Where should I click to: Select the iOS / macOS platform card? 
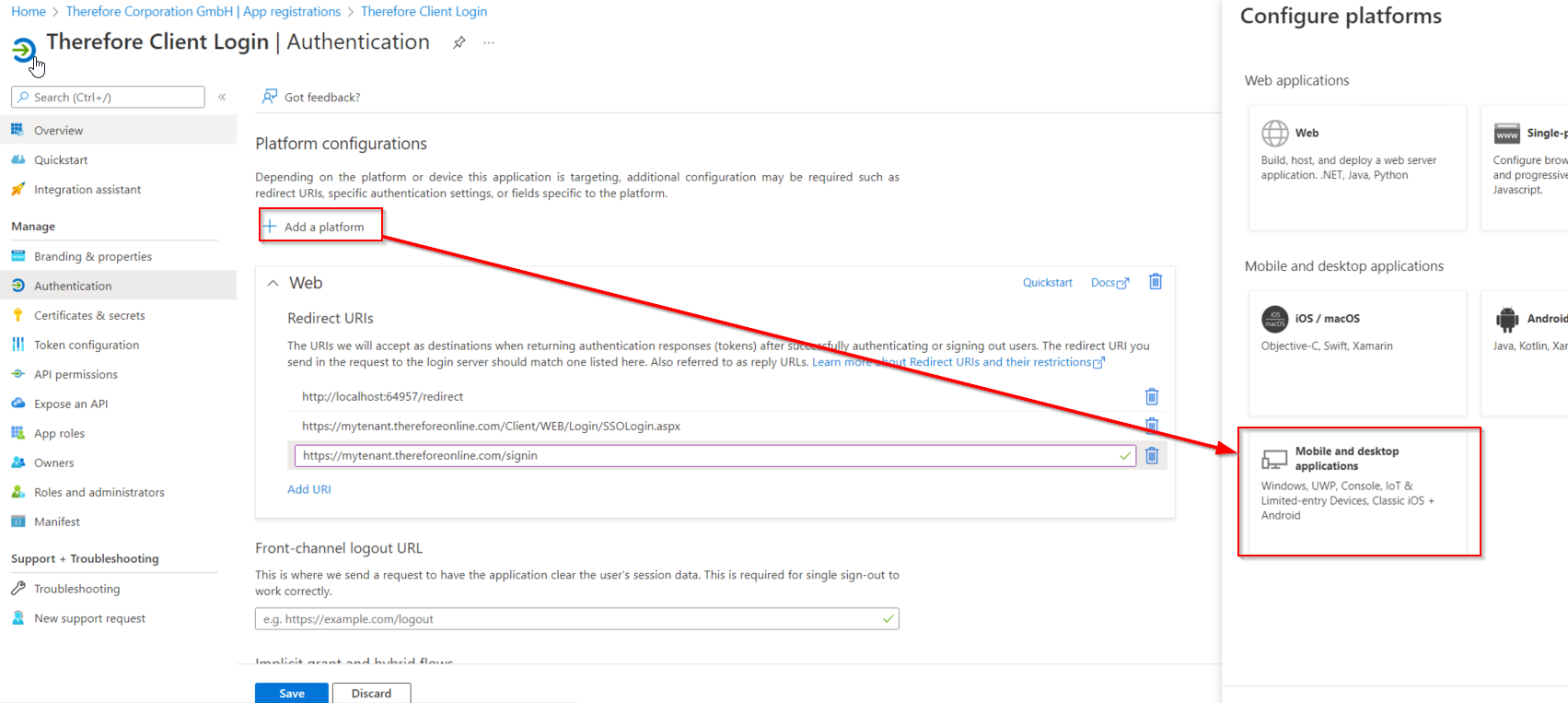click(x=1357, y=353)
